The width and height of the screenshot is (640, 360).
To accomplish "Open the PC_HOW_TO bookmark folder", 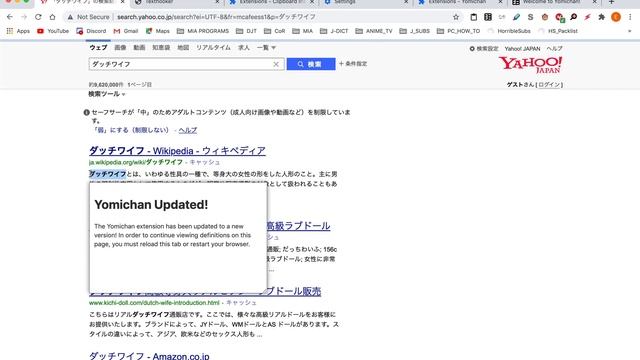I will point(458,31).
